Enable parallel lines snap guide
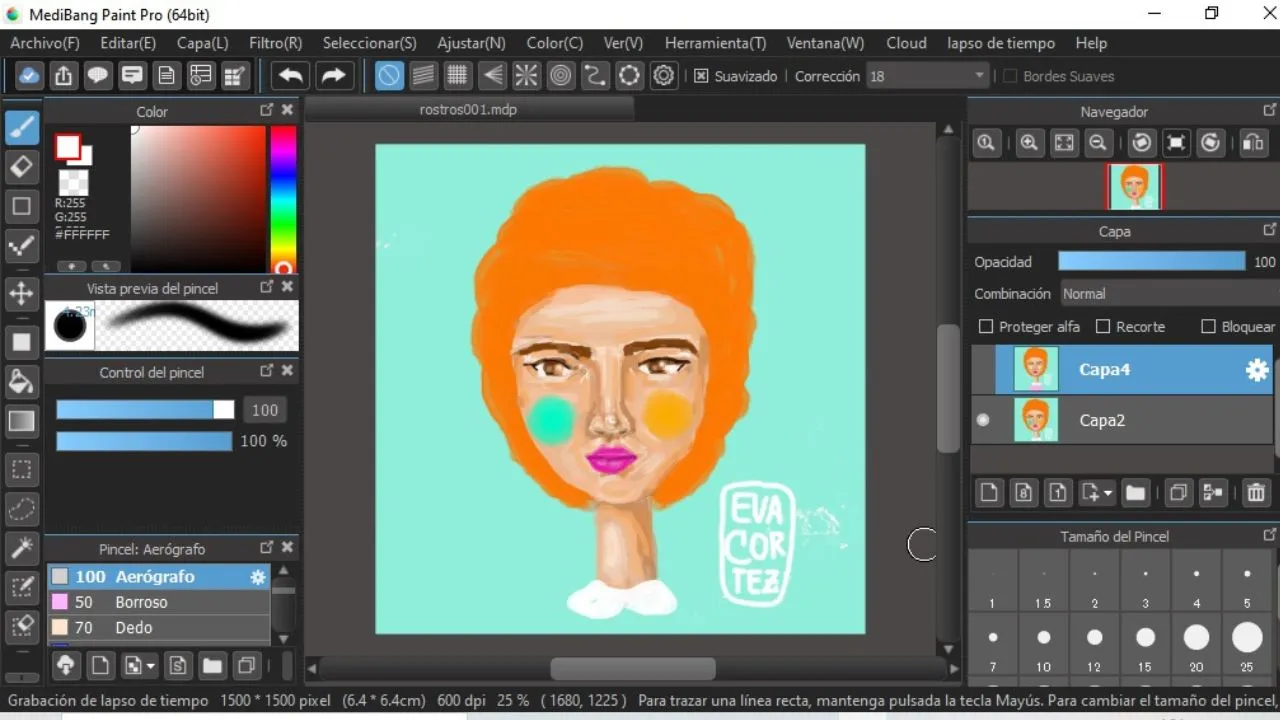 click(x=423, y=76)
